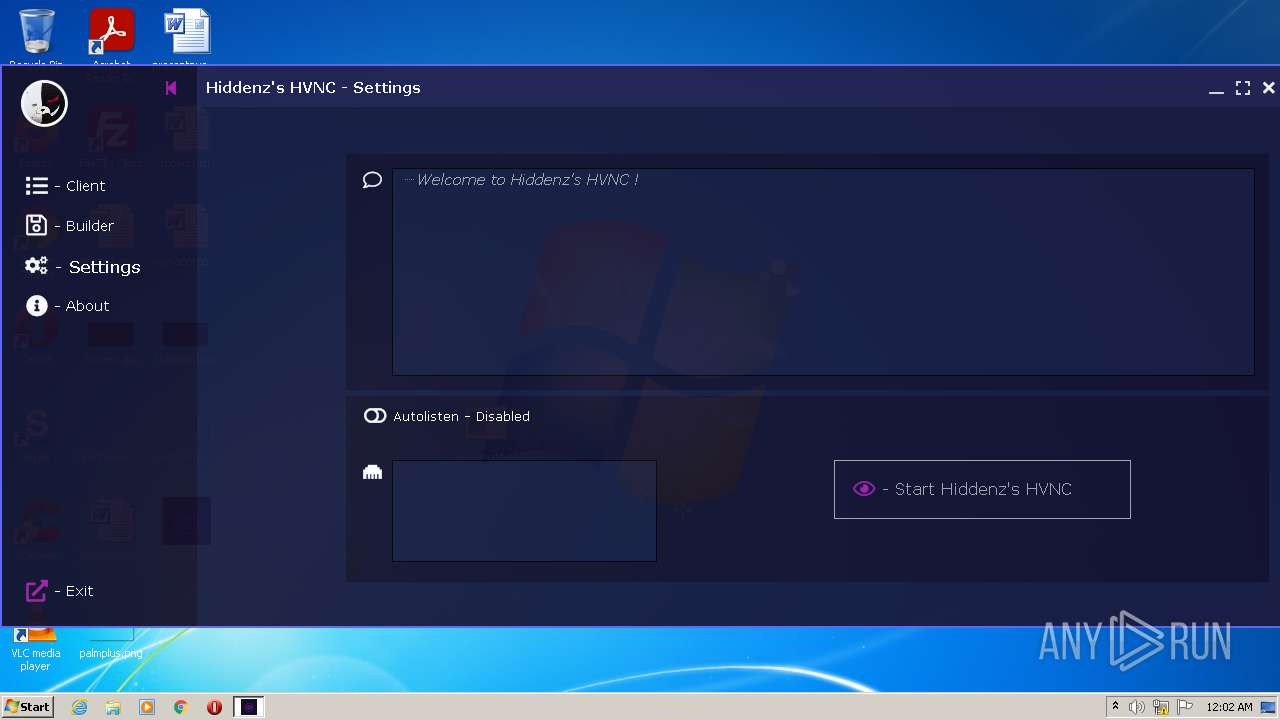Click the round avatar logo in sidebar

44,103
